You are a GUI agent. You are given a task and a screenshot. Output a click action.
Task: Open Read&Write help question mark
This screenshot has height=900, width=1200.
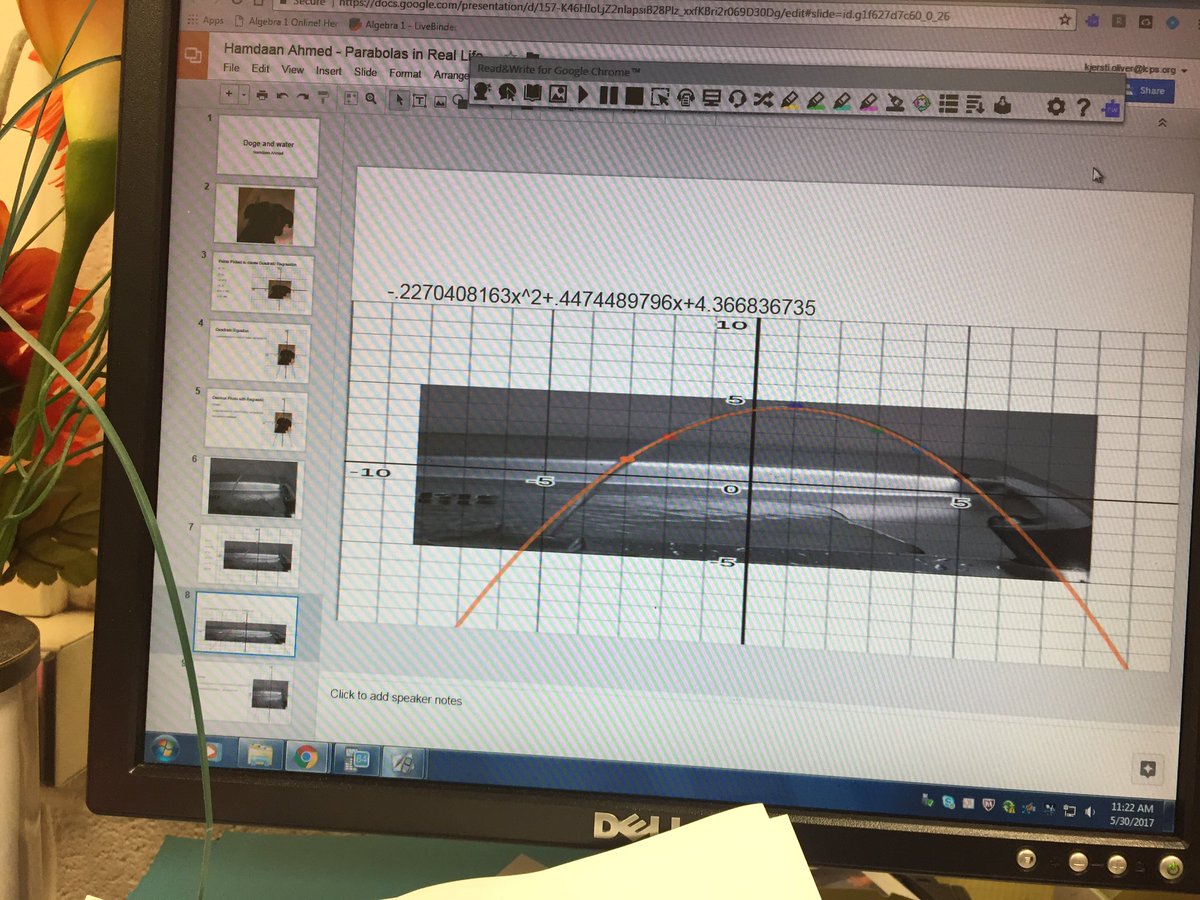(1083, 107)
